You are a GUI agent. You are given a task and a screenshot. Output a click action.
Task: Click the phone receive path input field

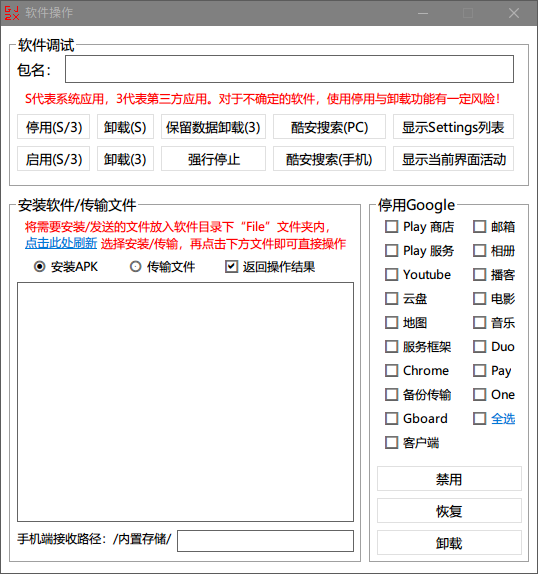[x=265, y=541]
